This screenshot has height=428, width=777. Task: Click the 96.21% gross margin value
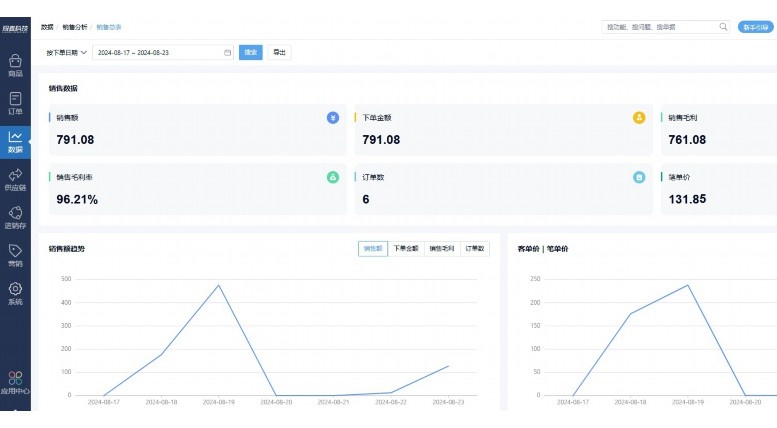click(77, 199)
